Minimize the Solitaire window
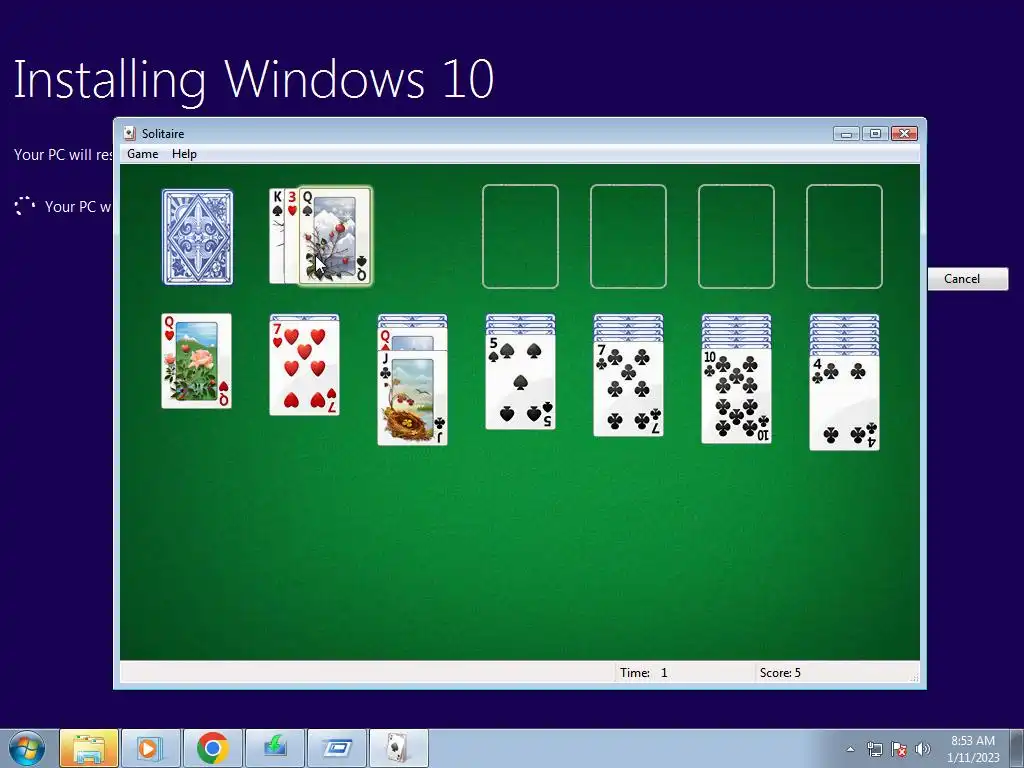Screen dimensions: 1024x768 point(846,134)
